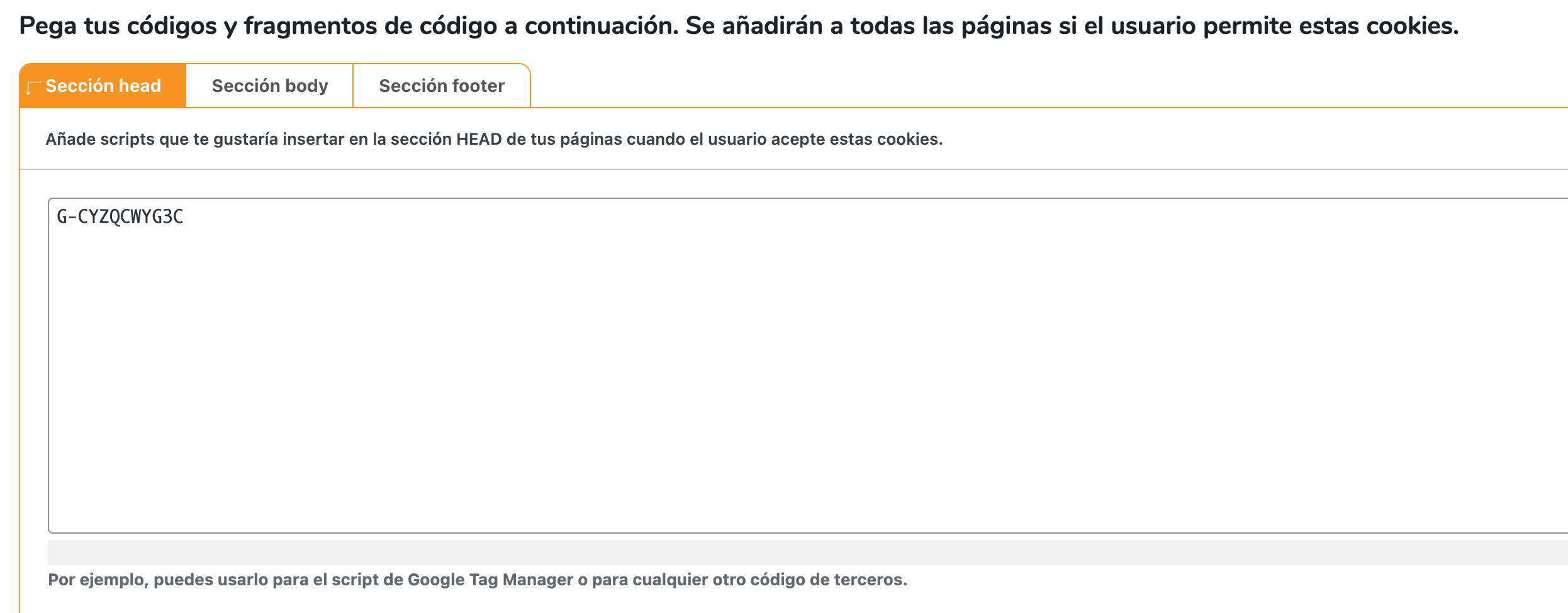Click the 'Añade scripts que te gustaría' description
Screen dimensions: 1568x613
(494, 139)
